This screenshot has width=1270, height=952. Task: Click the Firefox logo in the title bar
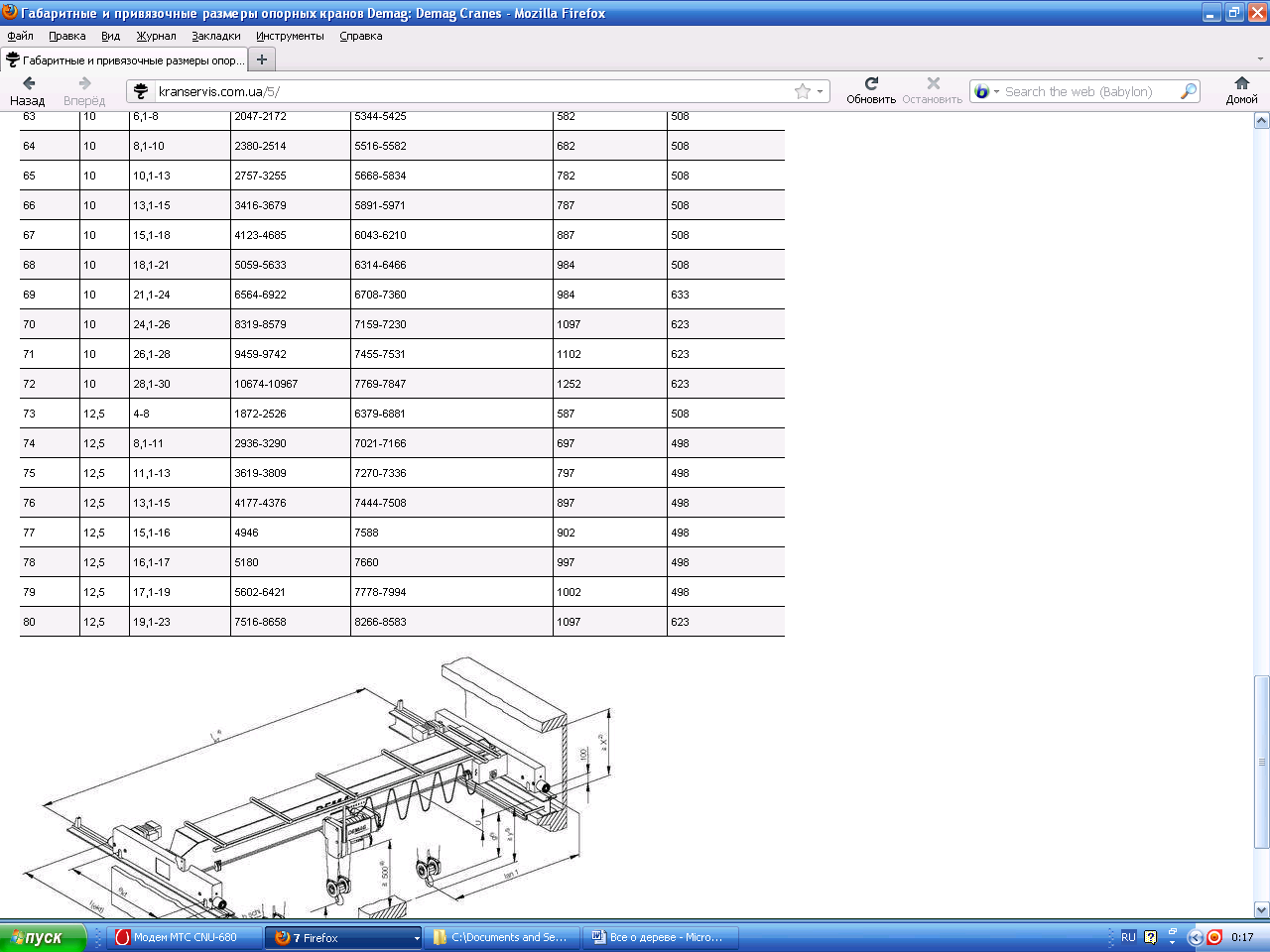coord(10,12)
